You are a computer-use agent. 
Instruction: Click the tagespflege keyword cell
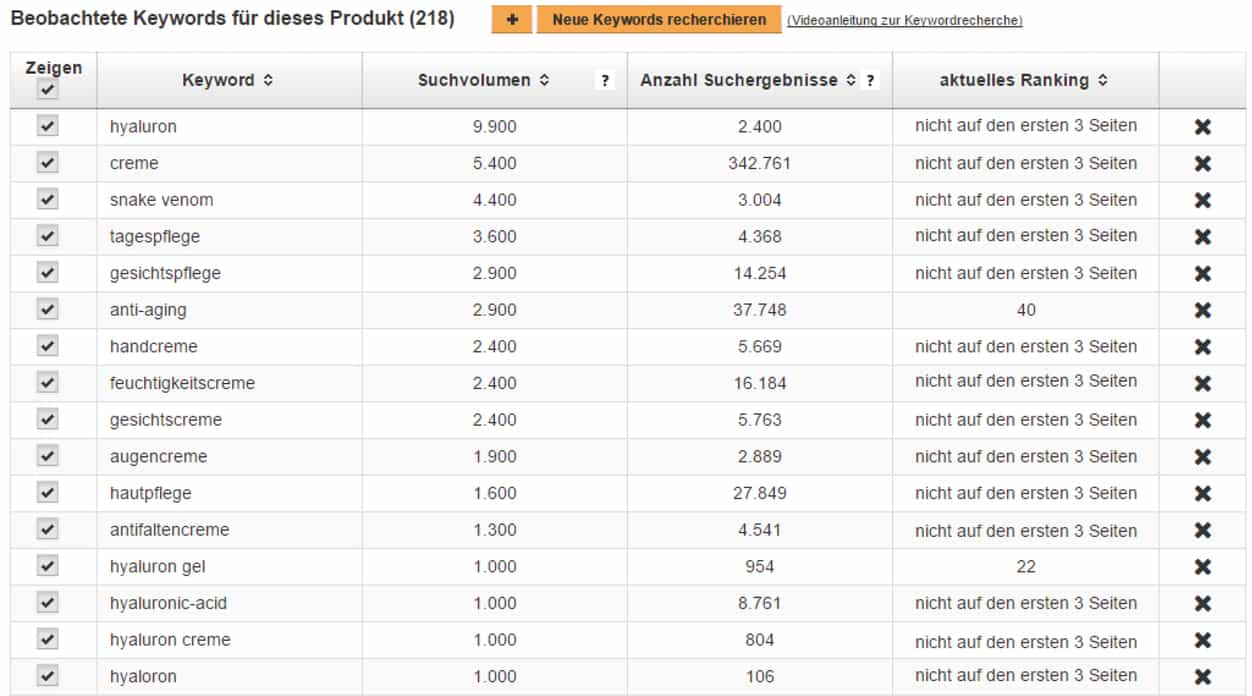pyautogui.click(x=155, y=236)
